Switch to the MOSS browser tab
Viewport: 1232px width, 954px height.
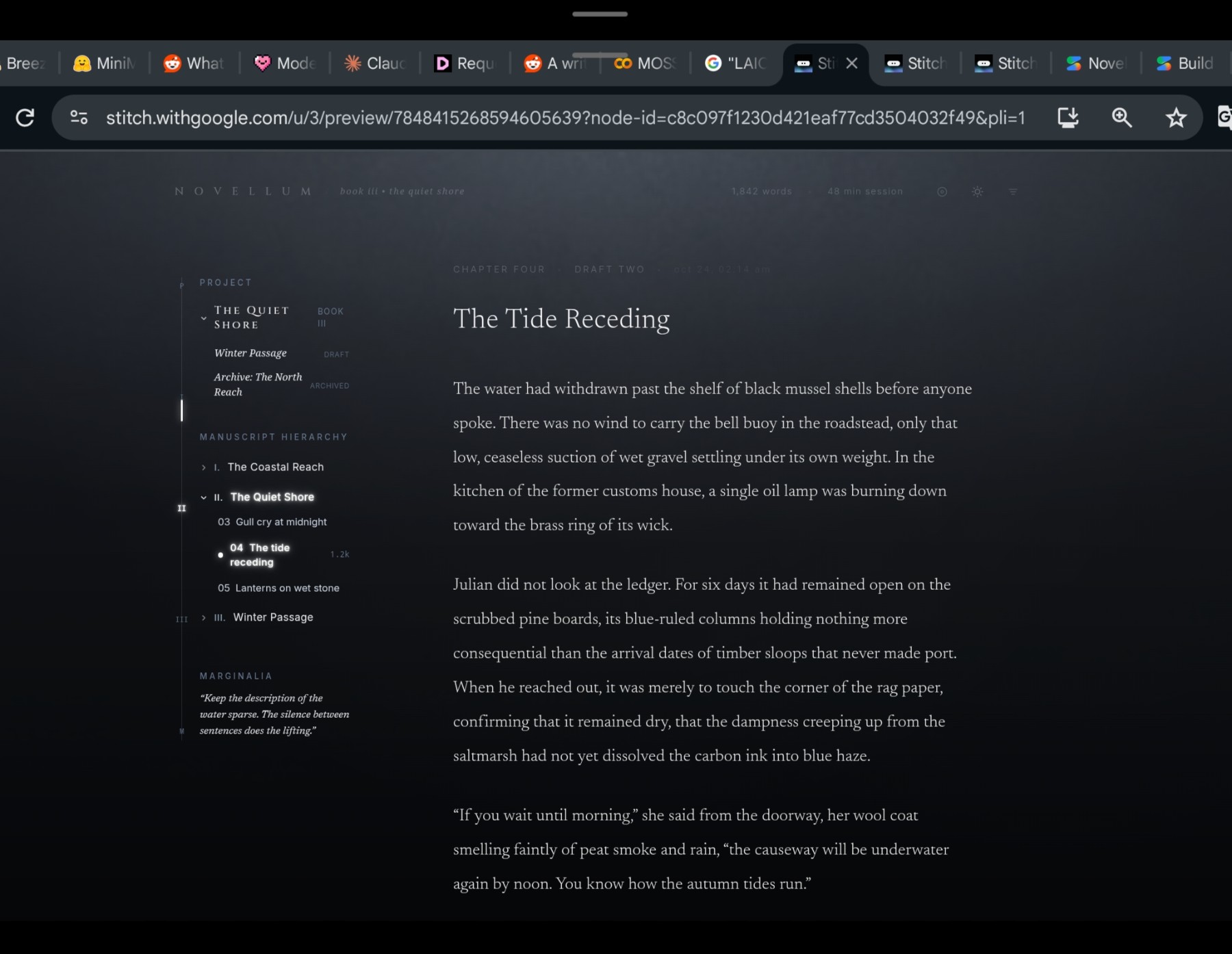click(645, 64)
